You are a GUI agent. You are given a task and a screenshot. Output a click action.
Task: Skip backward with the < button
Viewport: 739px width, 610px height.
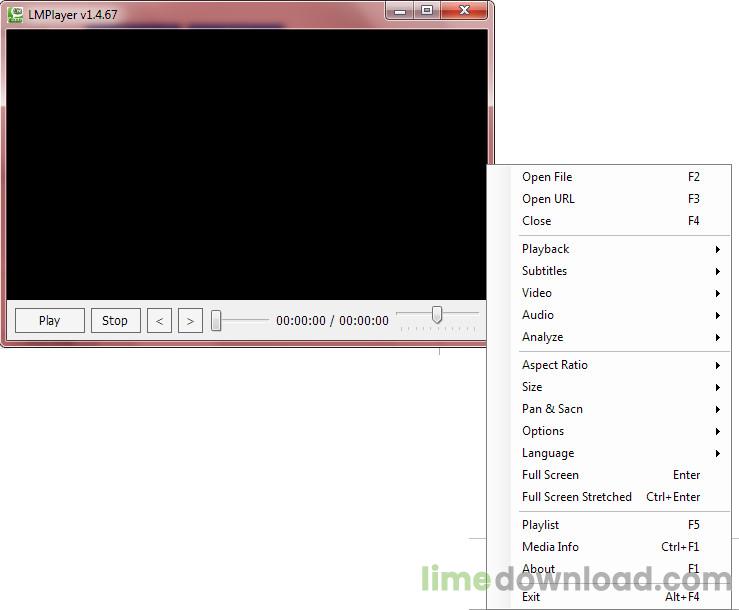(x=159, y=321)
